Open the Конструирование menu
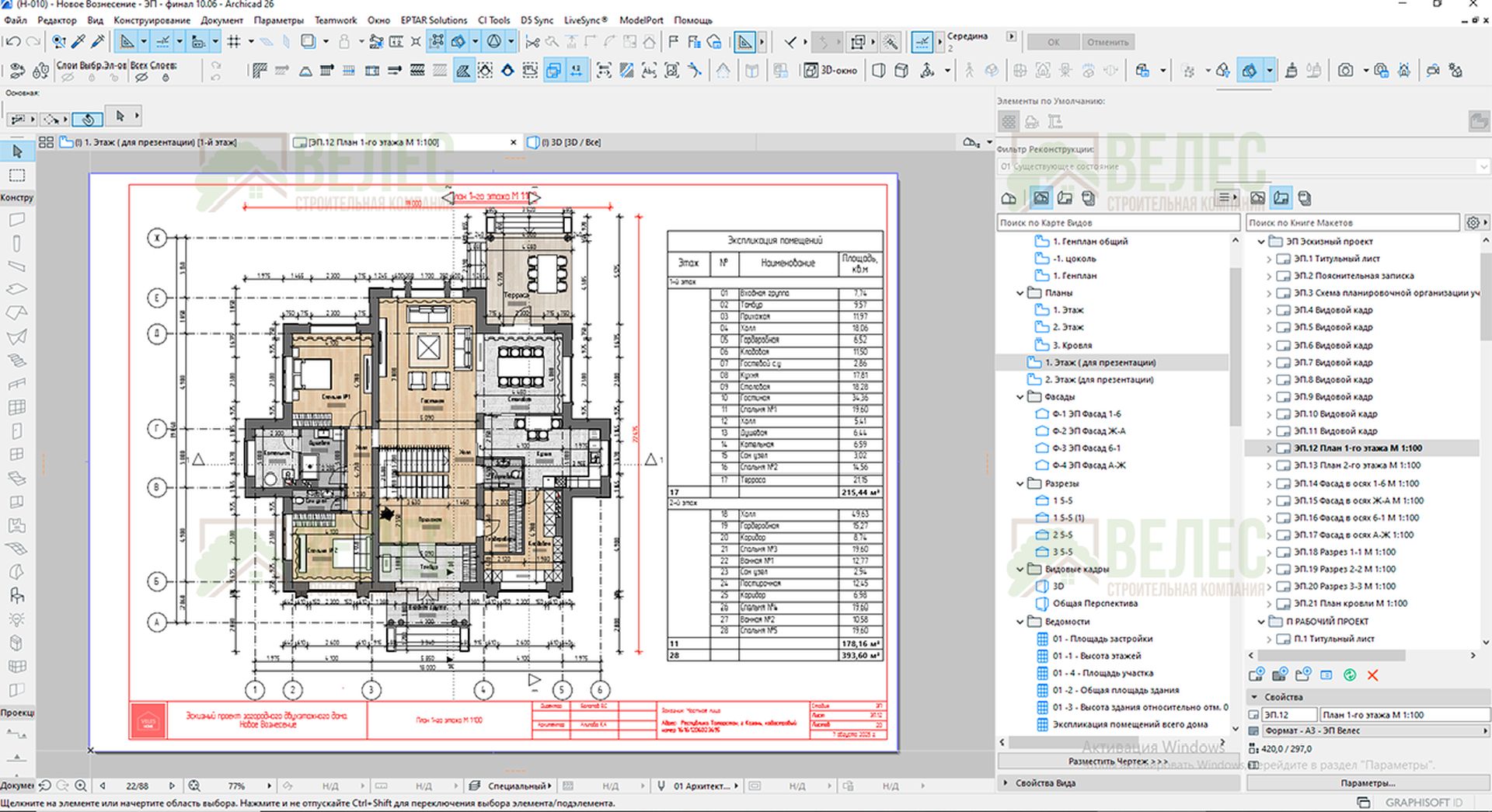Screen dimensions: 1492x812 (x=152, y=20)
